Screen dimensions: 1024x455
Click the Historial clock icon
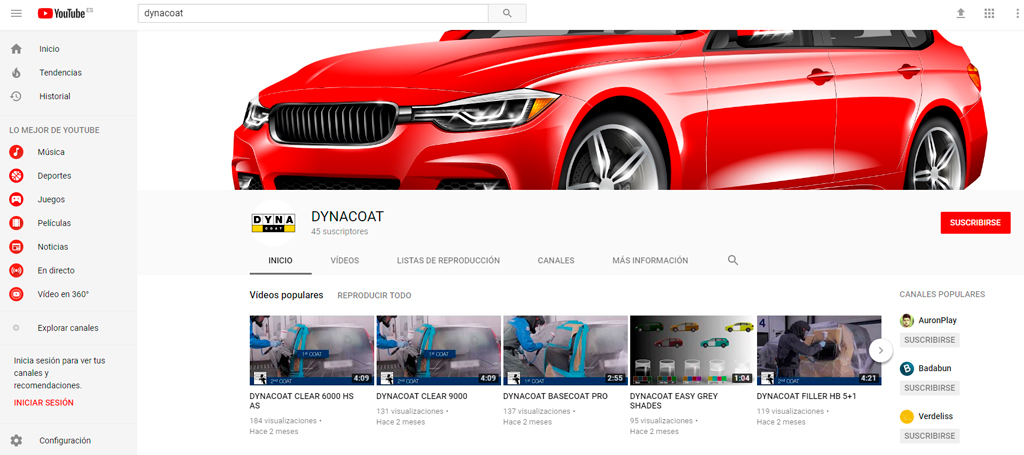click(x=16, y=96)
